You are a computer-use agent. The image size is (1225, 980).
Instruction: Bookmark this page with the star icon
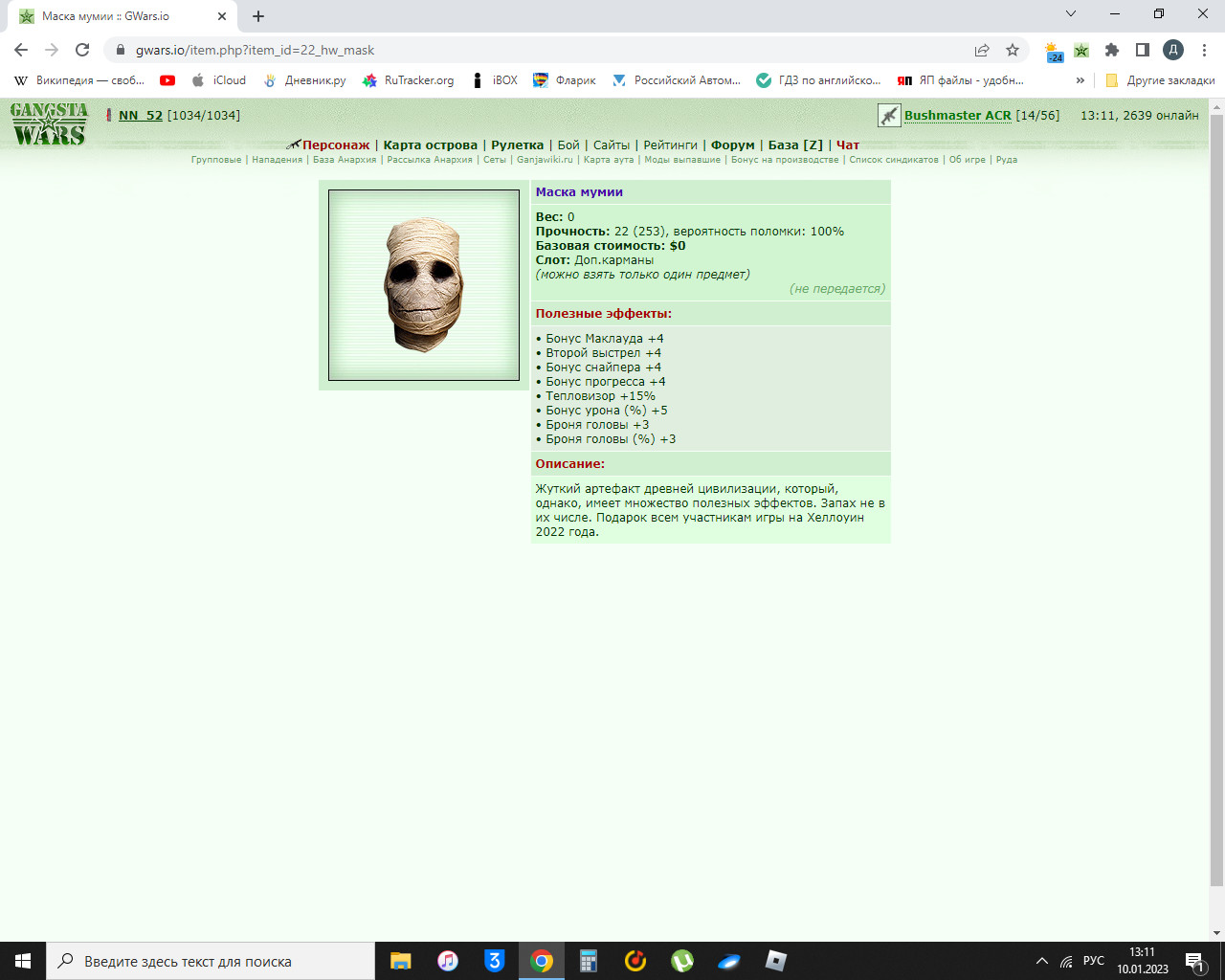pyautogui.click(x=1013, y=50)
